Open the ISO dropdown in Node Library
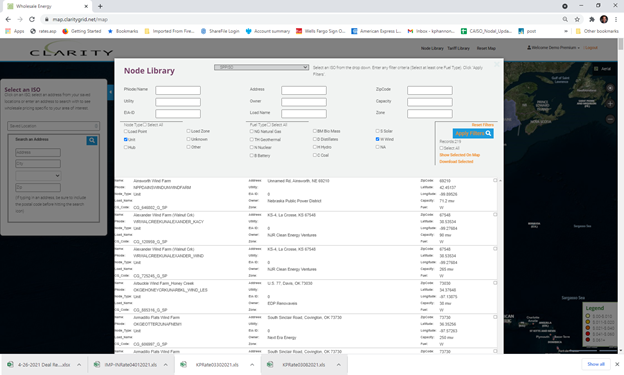624x375 pixels. pyautogui.click(x=261, y=67)
